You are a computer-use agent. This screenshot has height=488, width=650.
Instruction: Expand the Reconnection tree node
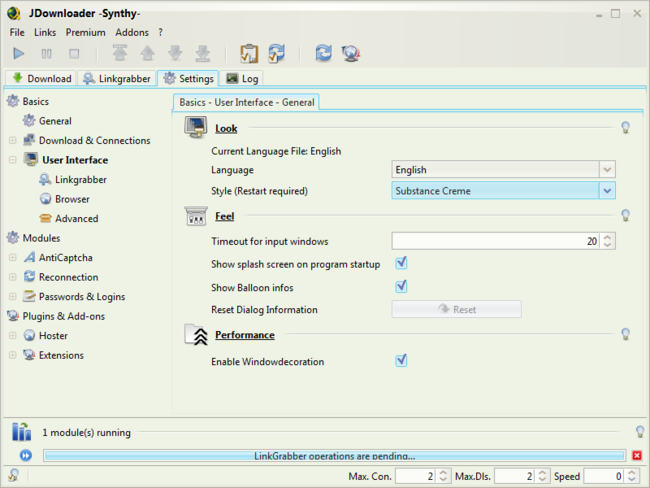[x=12, y=277]
